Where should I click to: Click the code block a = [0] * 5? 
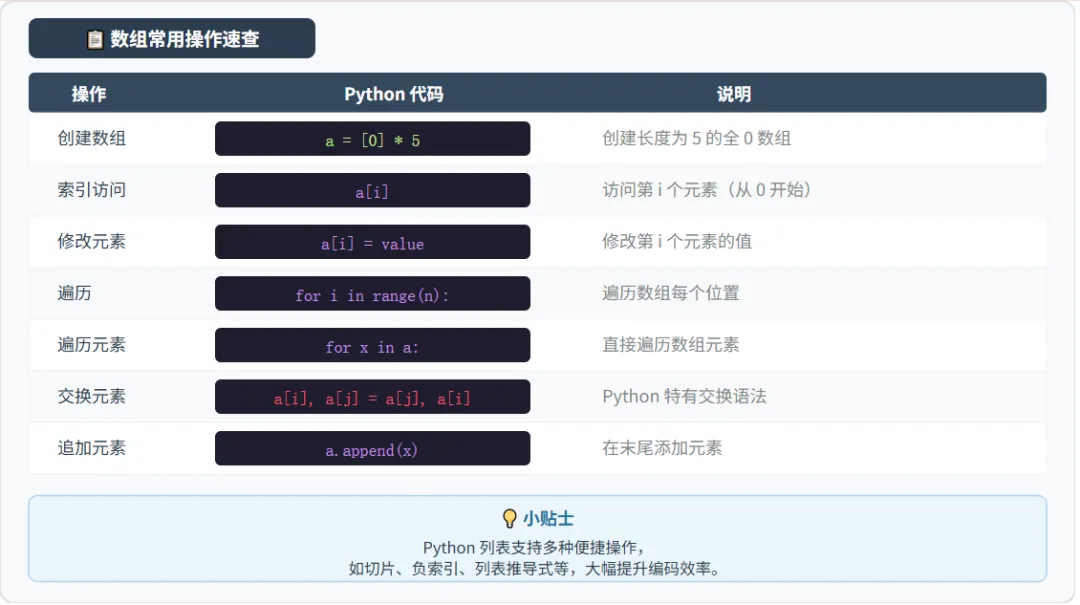[373, 139]
